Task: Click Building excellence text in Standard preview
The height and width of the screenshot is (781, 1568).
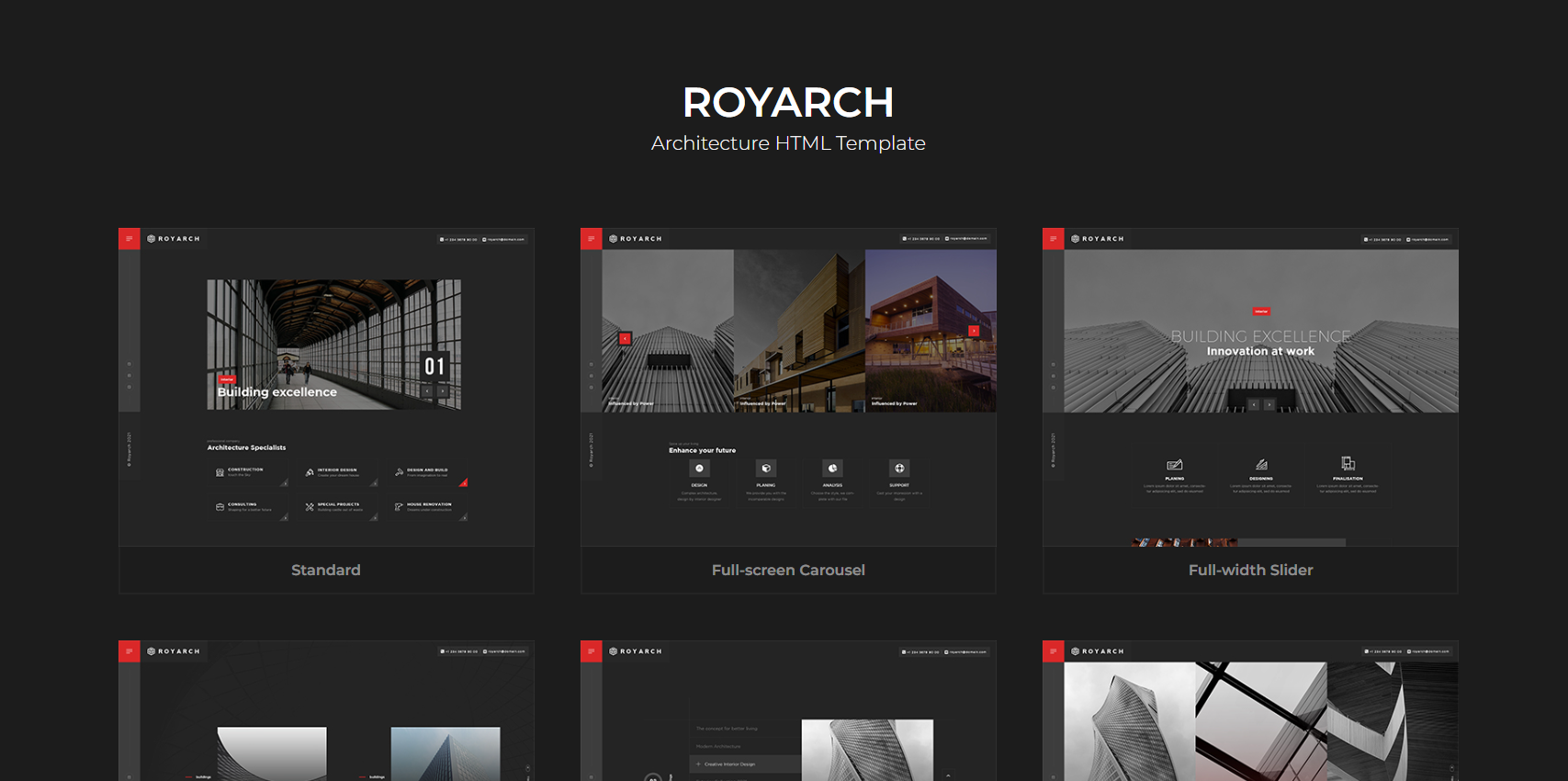Action: tap(277, 392)
